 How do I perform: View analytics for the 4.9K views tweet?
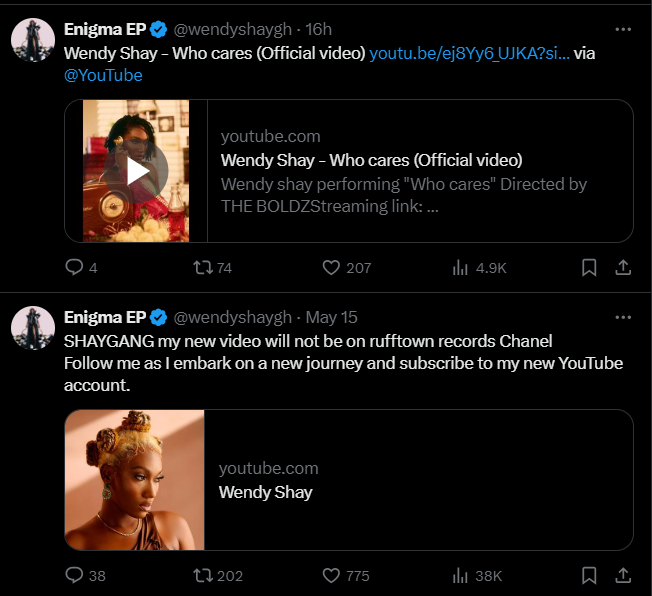click(461, 267)
